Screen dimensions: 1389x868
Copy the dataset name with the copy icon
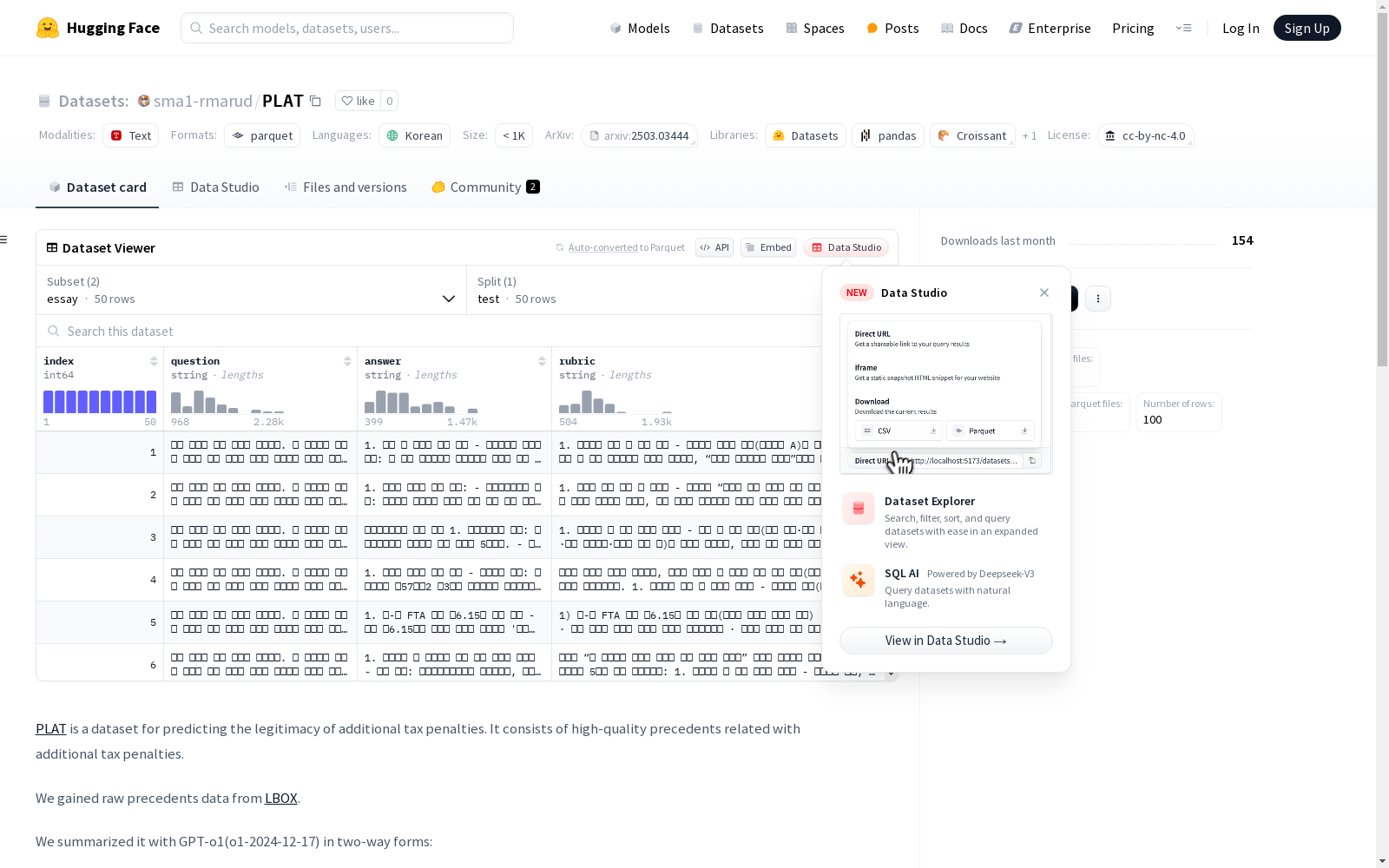click(315, 101)
